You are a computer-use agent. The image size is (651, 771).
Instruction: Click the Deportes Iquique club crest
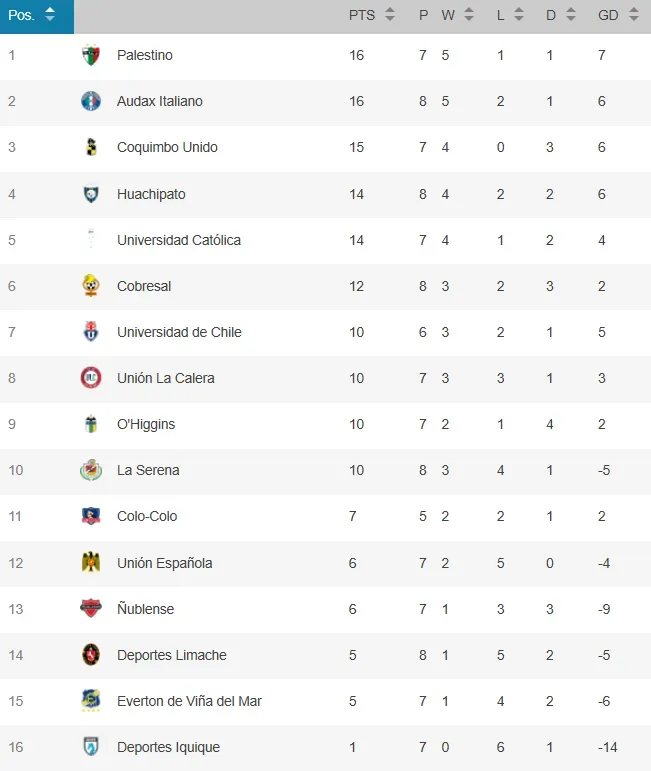click(x=91, y=746)
